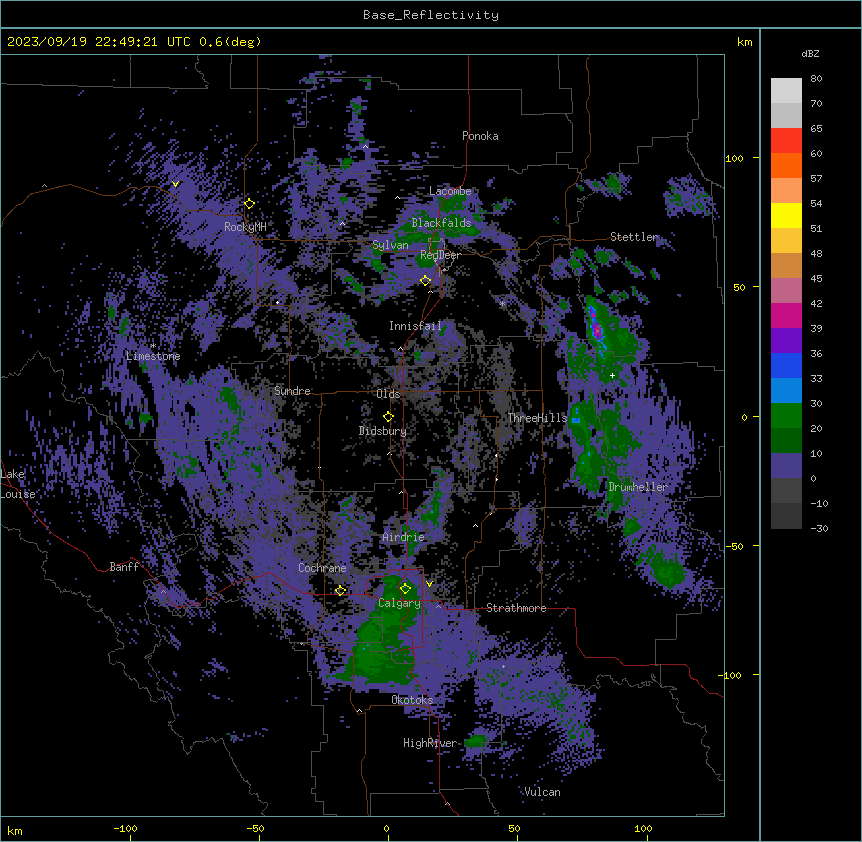The width and height of the screenshot is (862, 842).
Task: Click the Airdrie city label
Action: pyautogui.click(x=404, y=537)
